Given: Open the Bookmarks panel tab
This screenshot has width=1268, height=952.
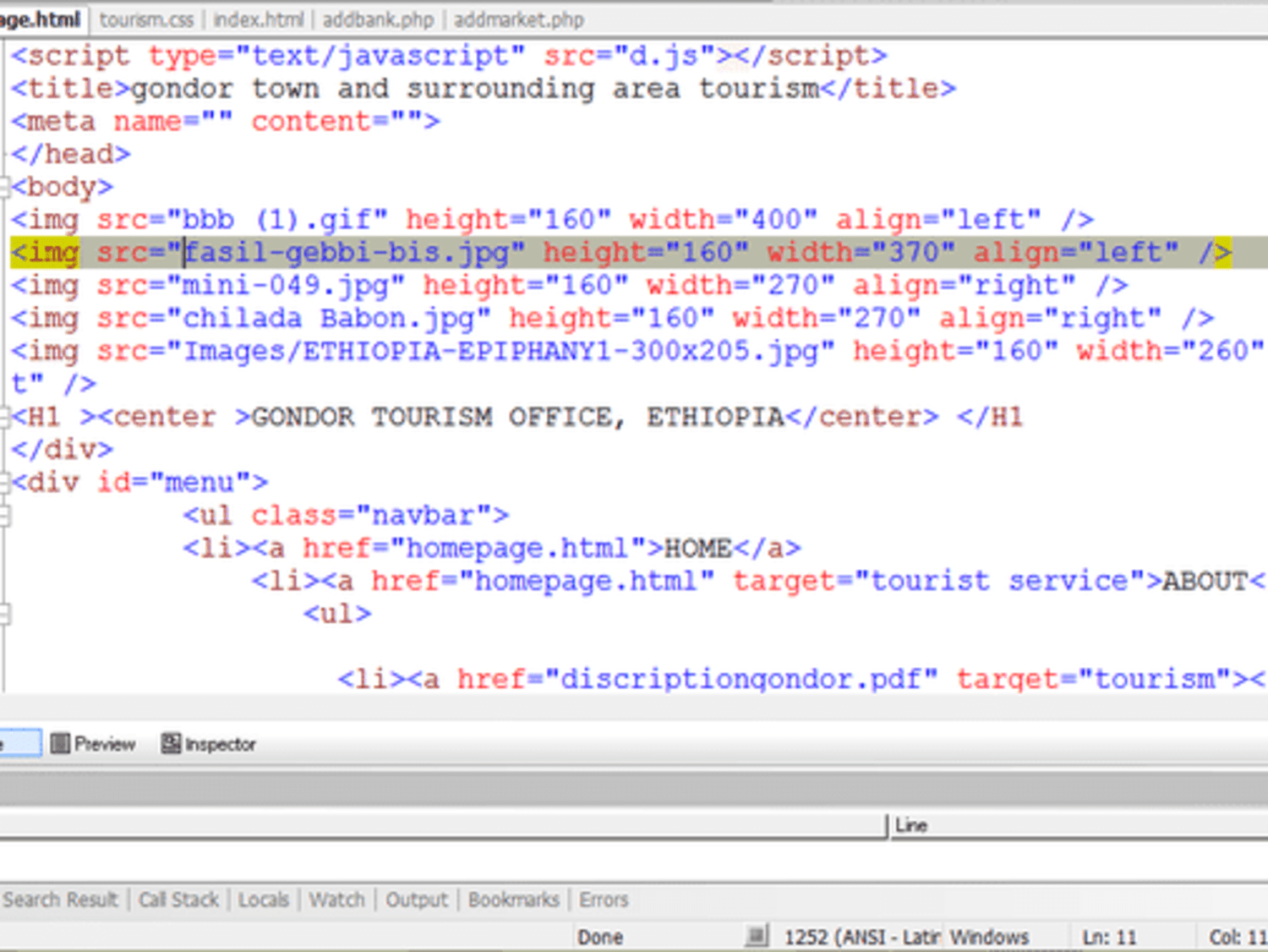Looking at the screenshot, I should [x=514, y=900].
